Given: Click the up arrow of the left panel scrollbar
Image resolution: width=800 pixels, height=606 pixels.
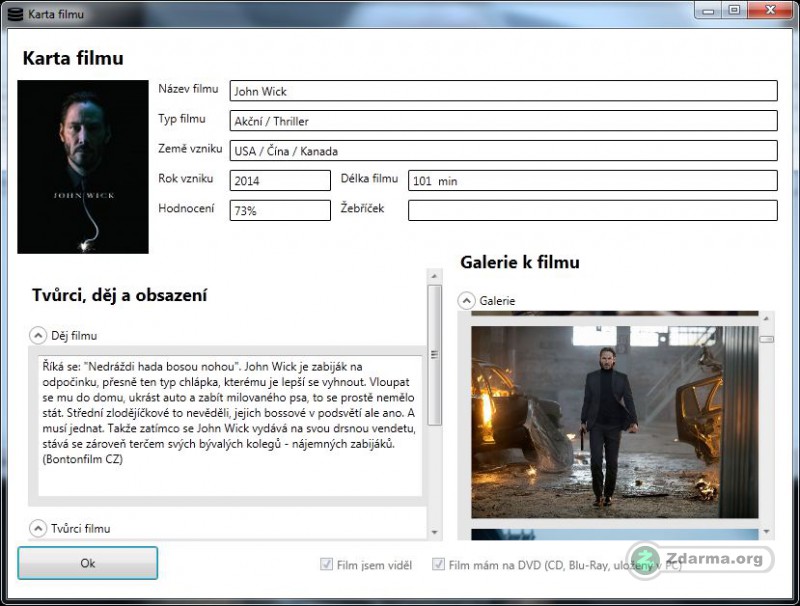Looking at the screenshot, I should (x=434, y=276).
